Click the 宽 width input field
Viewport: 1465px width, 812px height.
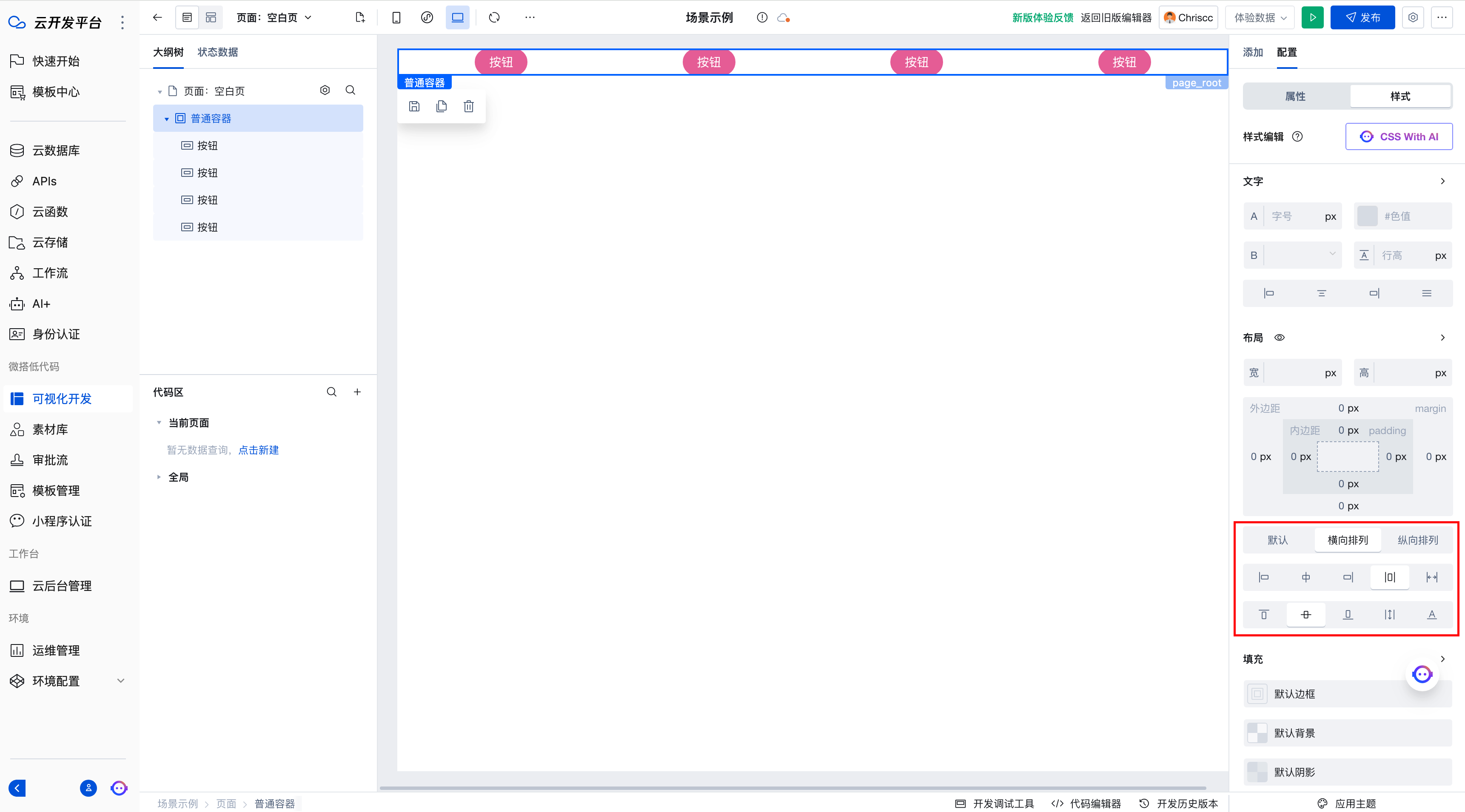tap(1292, 373)
